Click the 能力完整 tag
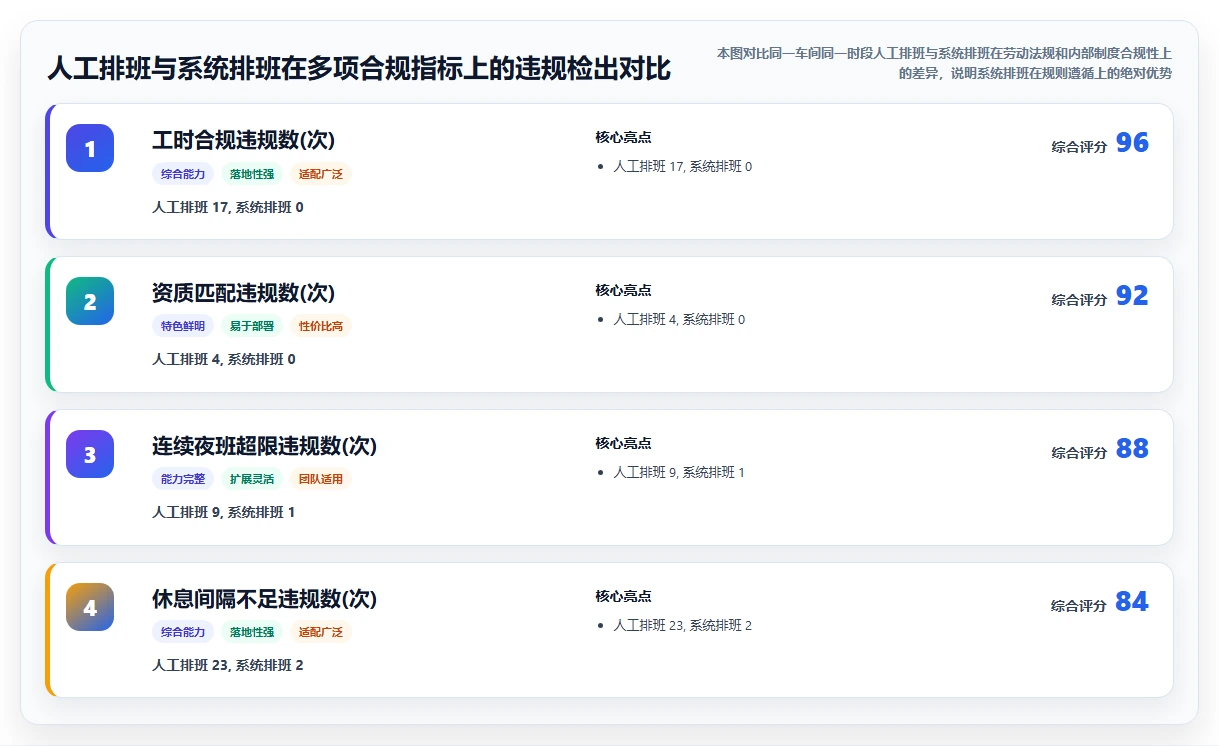This screenshot has width=1219, height=746. tap(183, 479)
